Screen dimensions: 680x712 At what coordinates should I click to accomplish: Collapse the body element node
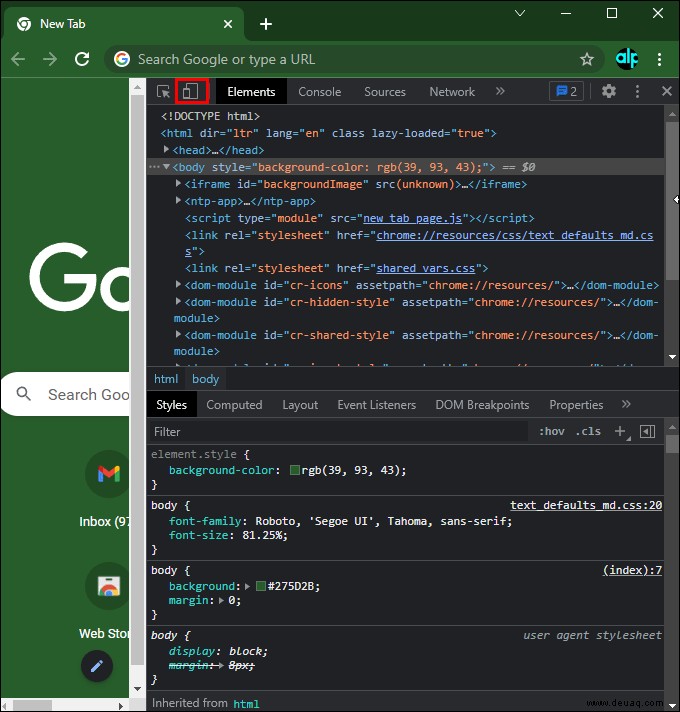pos(166,167)
